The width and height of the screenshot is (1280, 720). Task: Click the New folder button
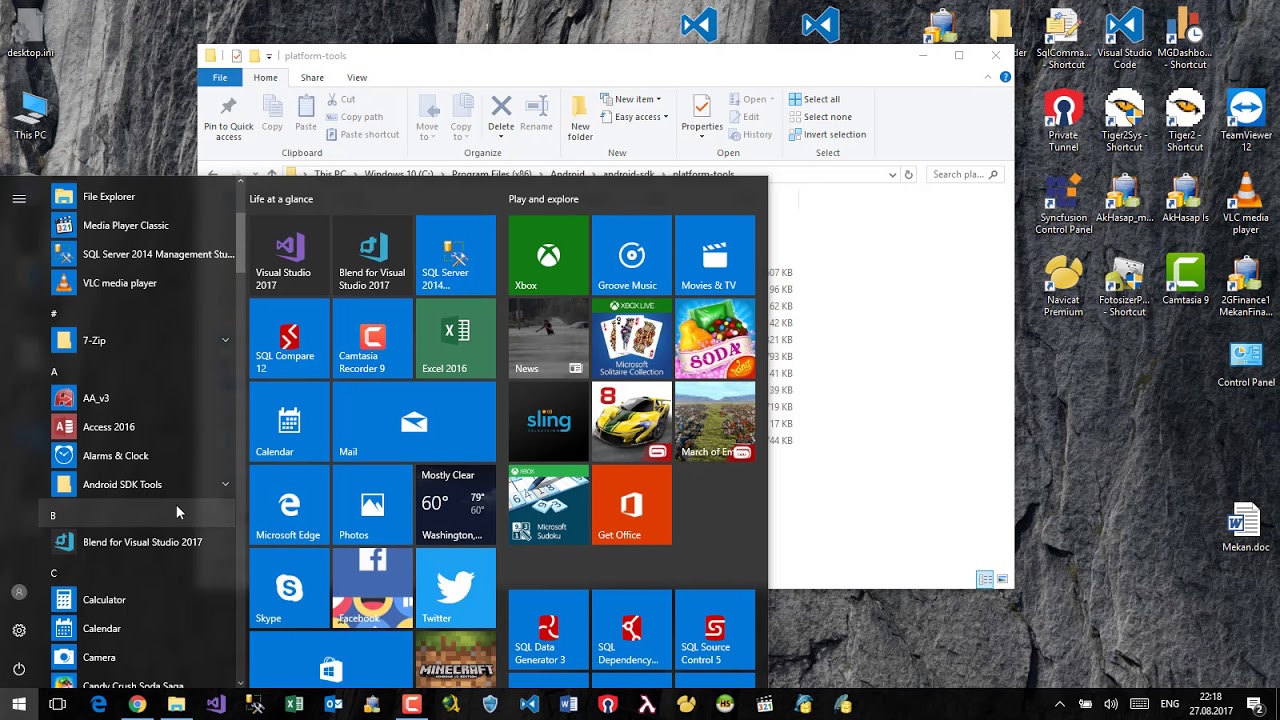tap(580, 118)
